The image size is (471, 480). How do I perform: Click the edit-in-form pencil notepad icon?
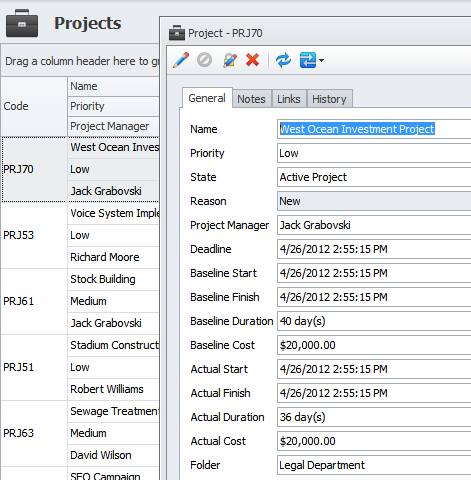tap(230, 60)
